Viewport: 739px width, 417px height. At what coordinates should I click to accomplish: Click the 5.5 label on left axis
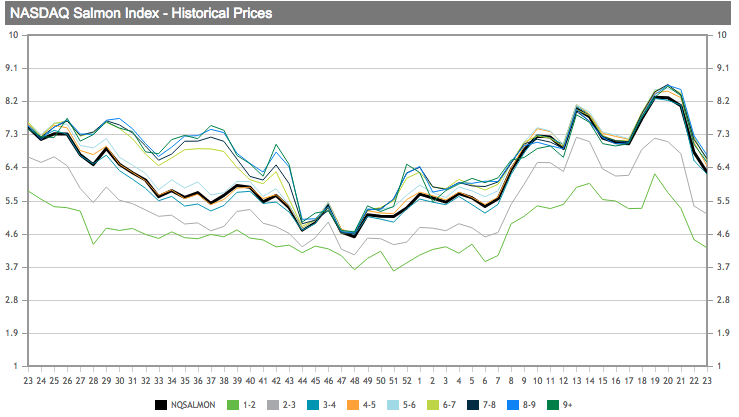(12, 201)
